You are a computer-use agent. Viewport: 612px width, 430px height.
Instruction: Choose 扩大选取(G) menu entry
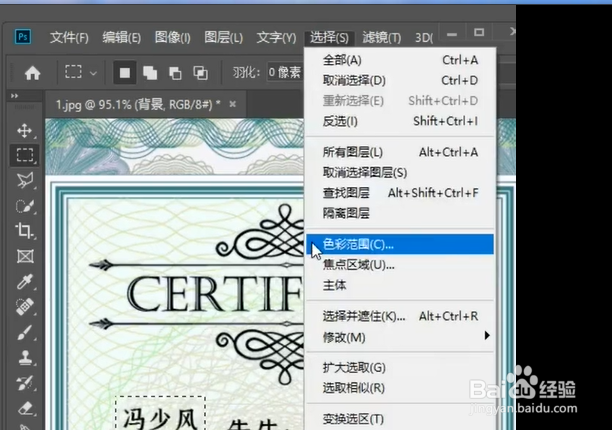[400, 368]
